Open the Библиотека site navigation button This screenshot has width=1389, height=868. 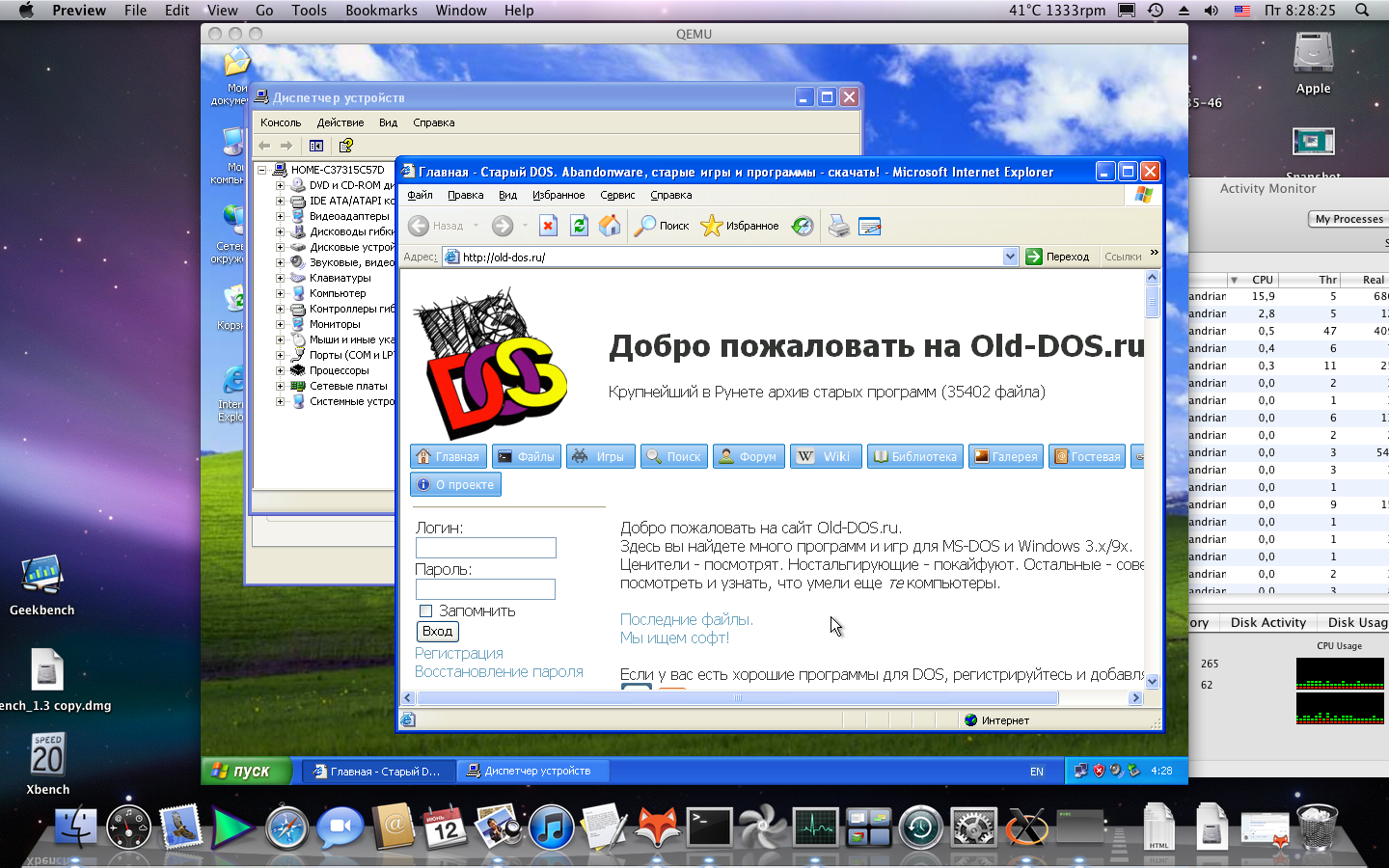point(914,456)
